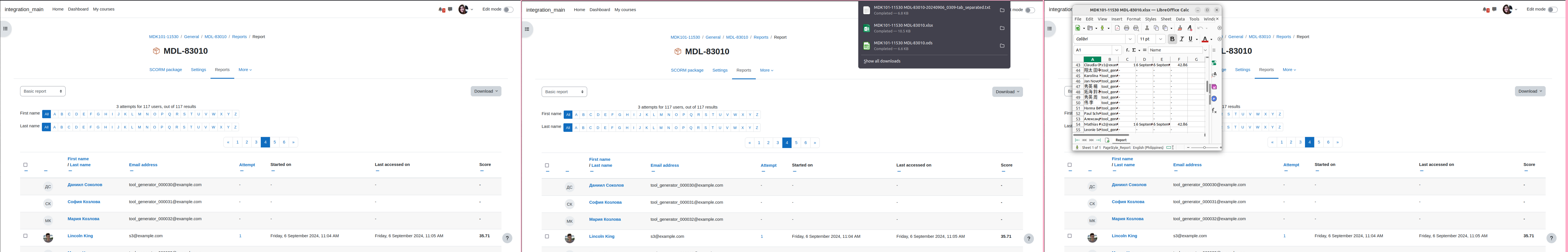Click the Paste icon in Calc toolbar
The height and width of the screenshot is (252, 1568).
coord(1165,28)
